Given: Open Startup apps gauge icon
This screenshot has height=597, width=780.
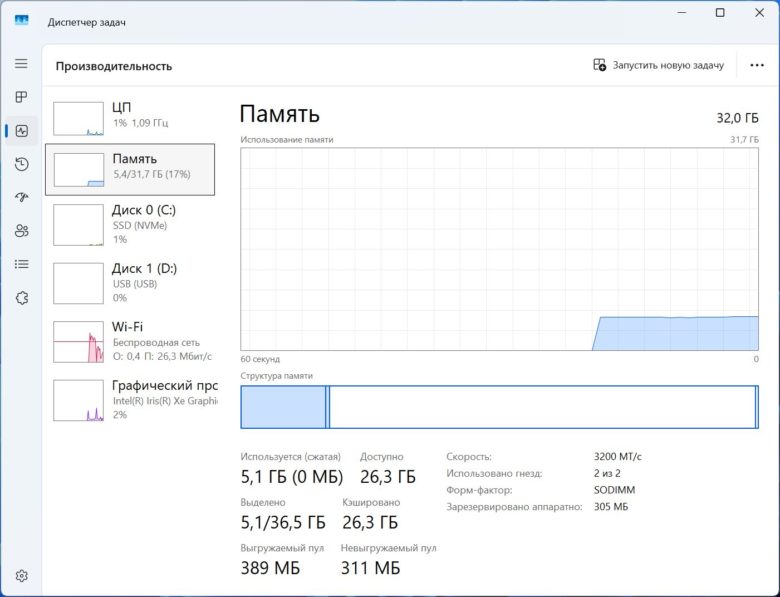Looking at the screenshot, I should tap(21, 198).
